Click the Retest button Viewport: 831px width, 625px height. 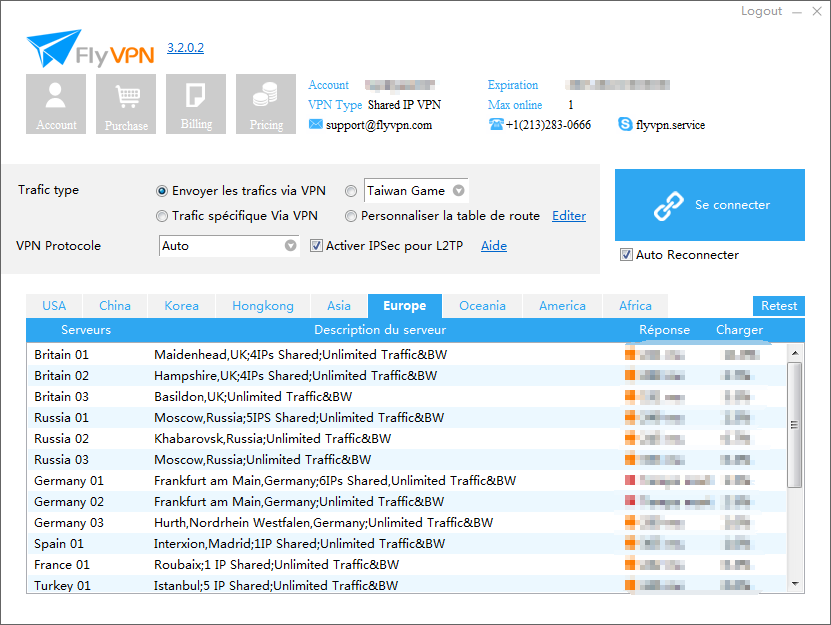click(x=779, y=306)
